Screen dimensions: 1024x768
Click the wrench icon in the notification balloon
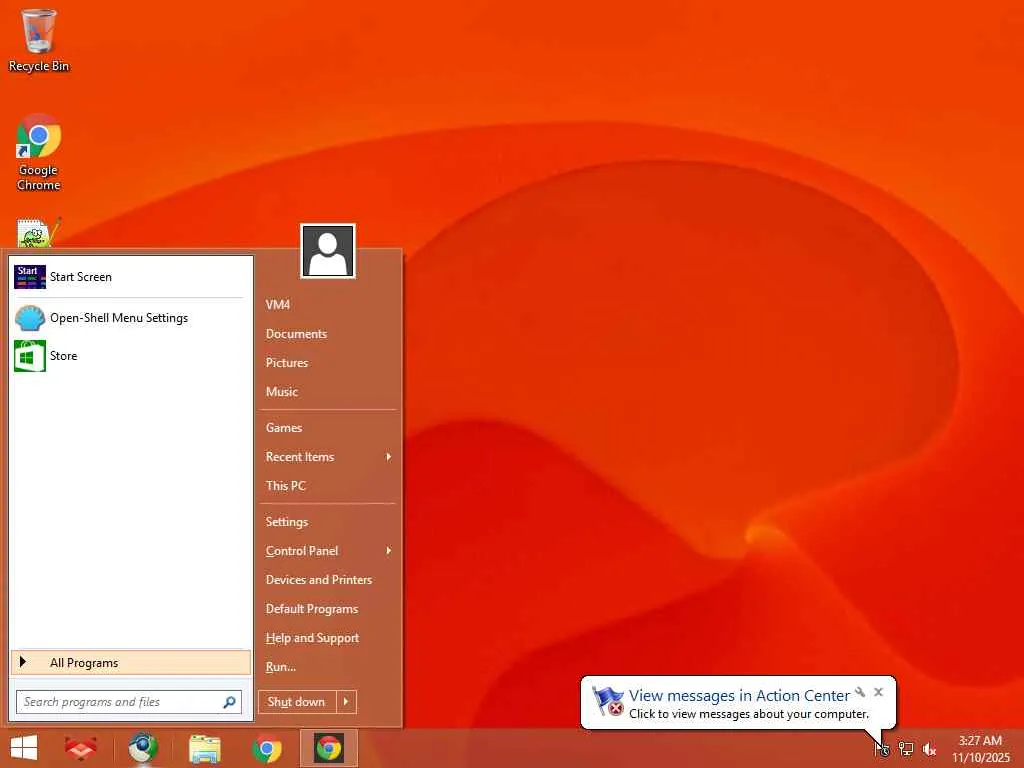click(x=860, y=692)
